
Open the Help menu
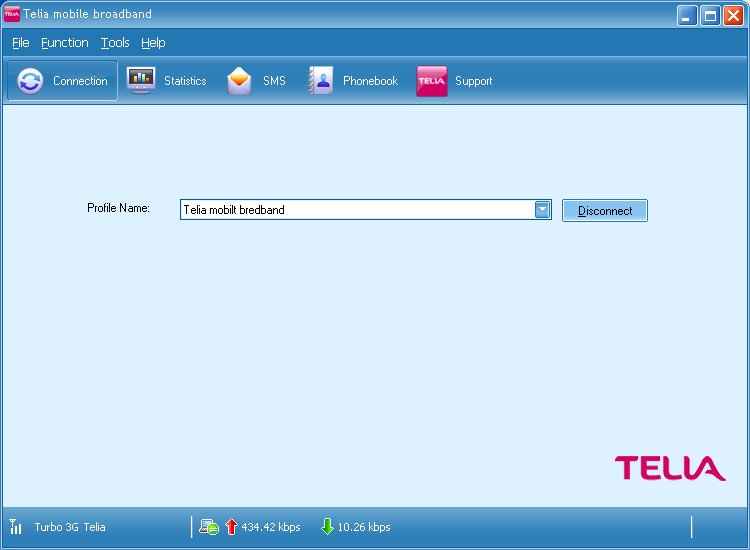pos(153,43)
